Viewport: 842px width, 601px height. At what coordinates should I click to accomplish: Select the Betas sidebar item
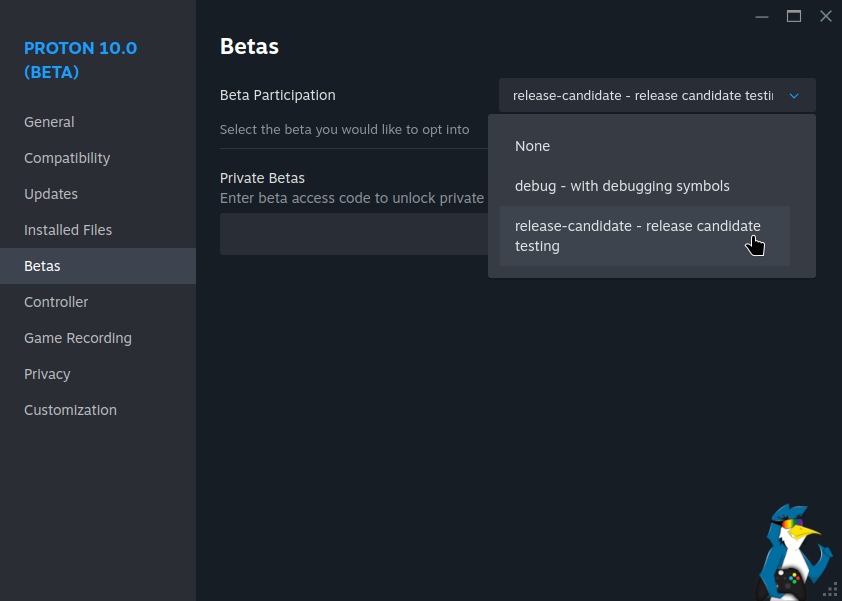tap(42, 266)
